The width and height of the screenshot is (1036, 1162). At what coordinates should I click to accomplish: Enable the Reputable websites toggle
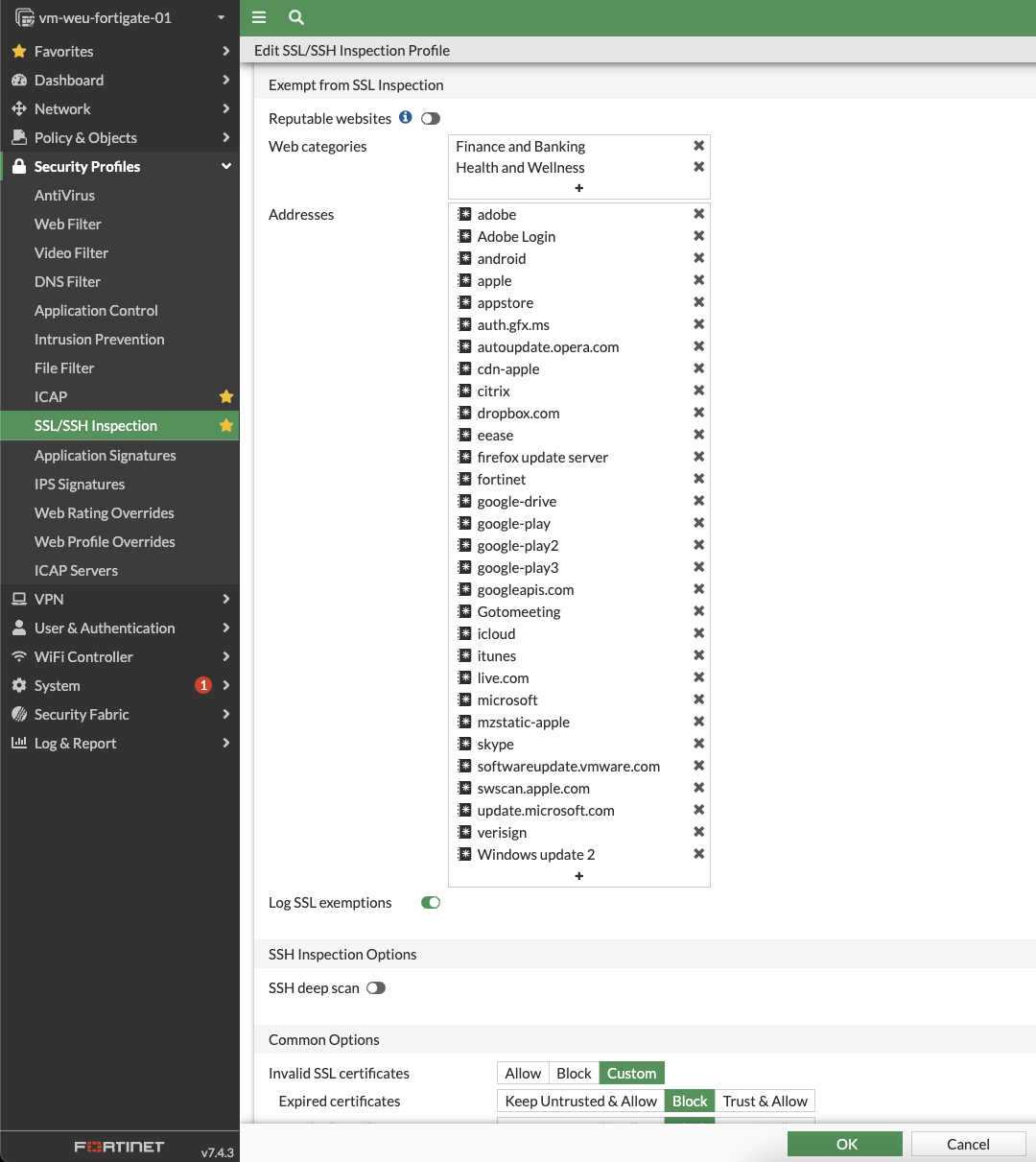click(x=431, y=118)
